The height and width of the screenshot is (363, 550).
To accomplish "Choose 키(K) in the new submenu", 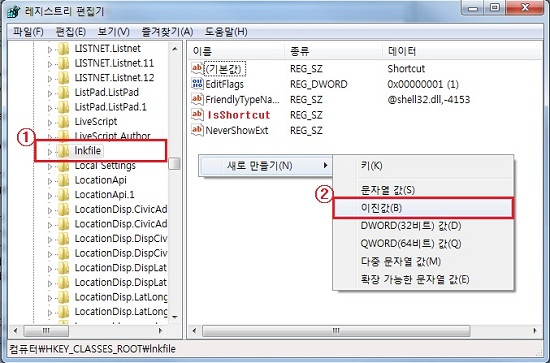I will (423, 166).
